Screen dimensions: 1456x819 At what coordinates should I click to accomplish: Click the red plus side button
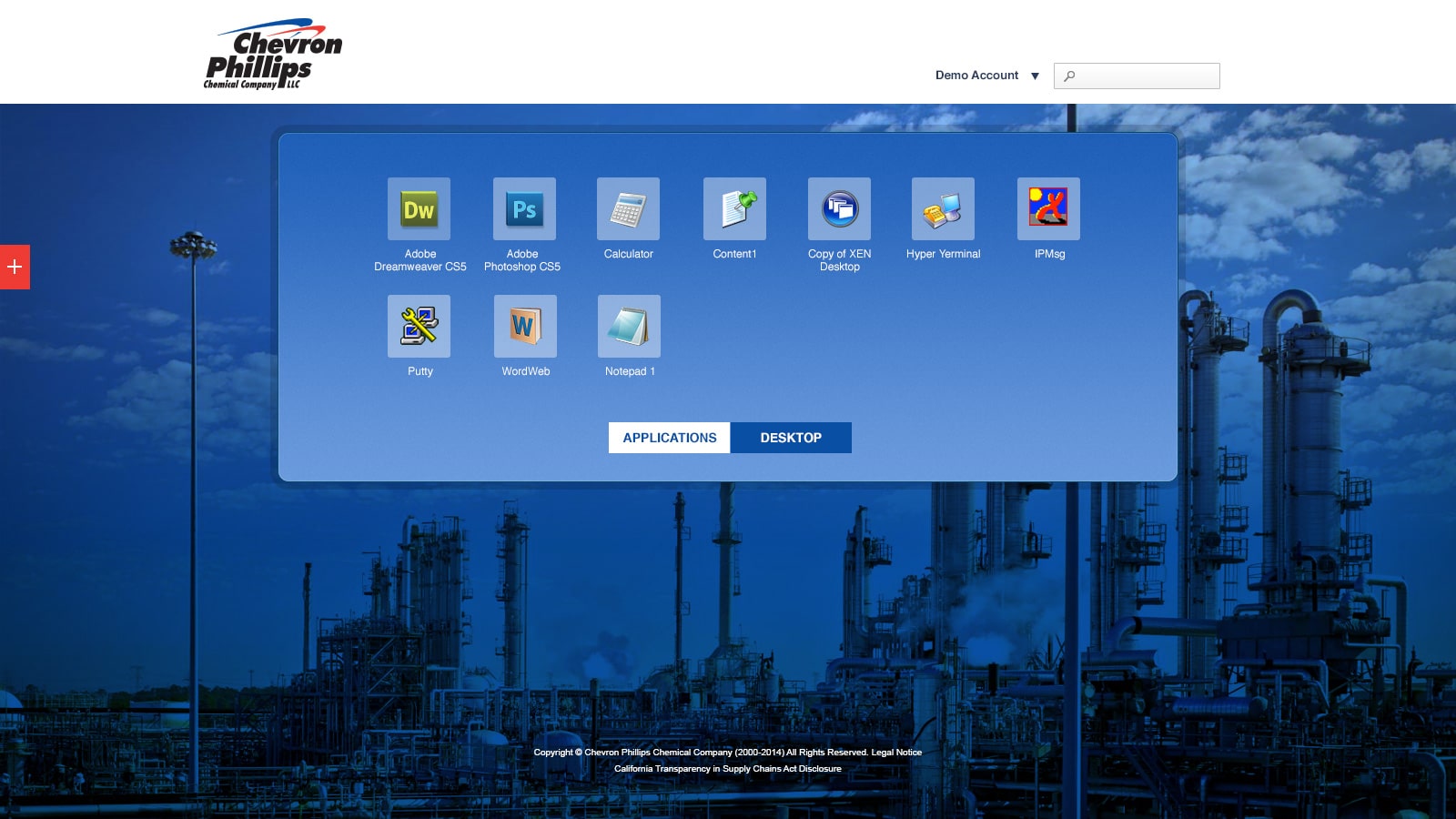[15, 267]
